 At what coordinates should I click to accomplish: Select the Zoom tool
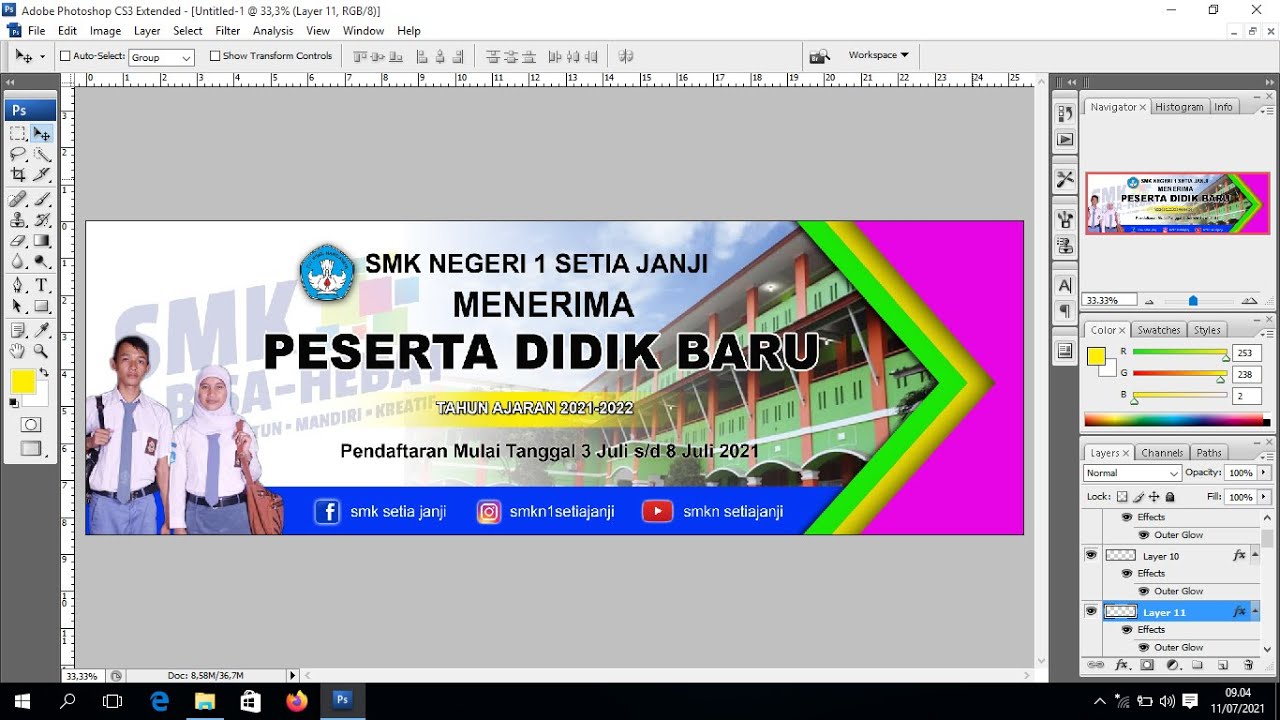42,351
